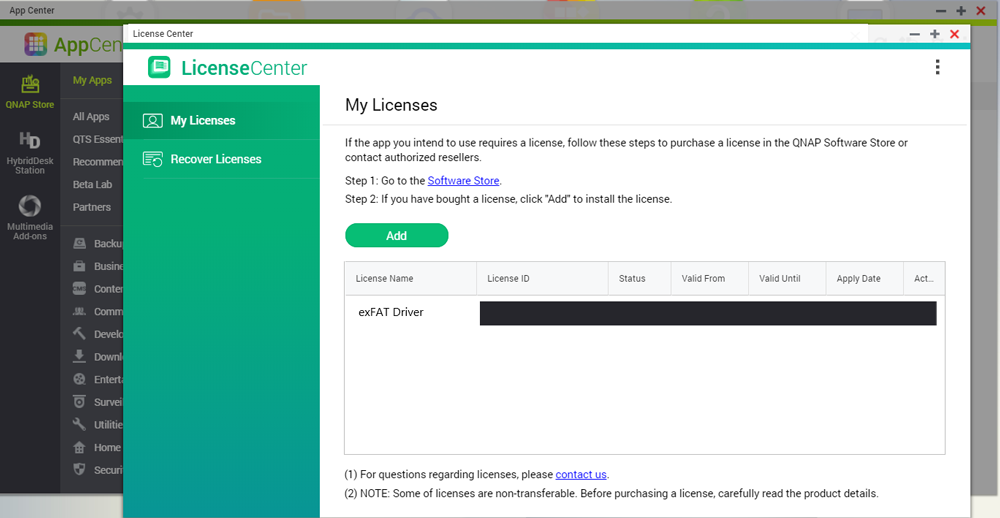Open the three-dot more options menu

pos(937,67)
